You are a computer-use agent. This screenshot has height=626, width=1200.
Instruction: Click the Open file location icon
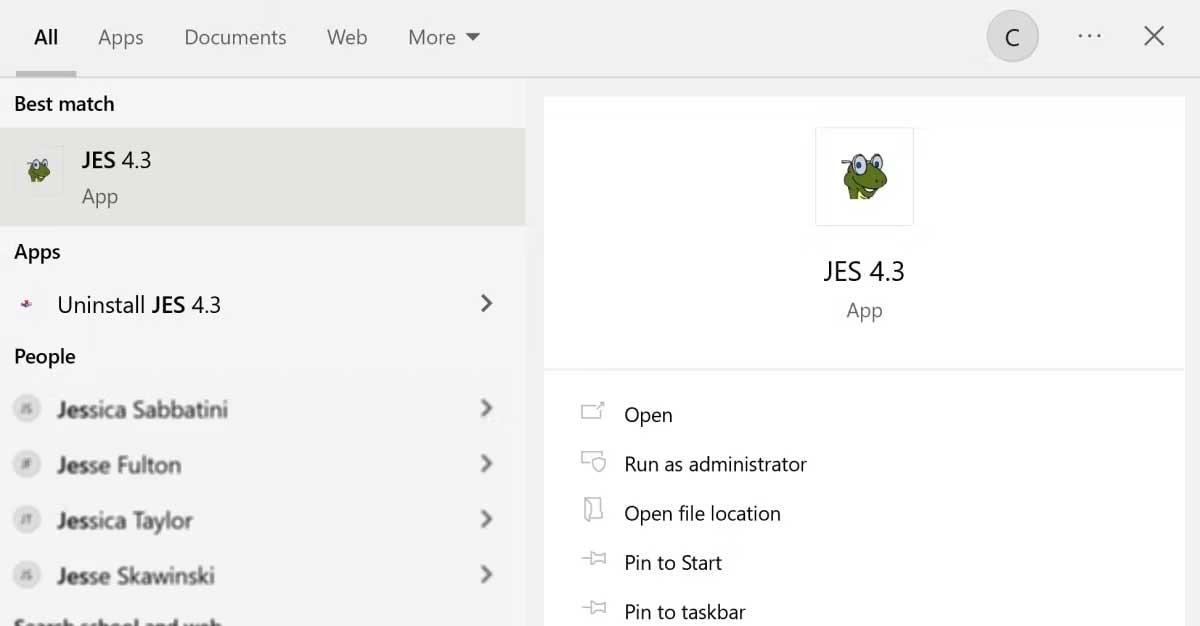pos(593,511)
